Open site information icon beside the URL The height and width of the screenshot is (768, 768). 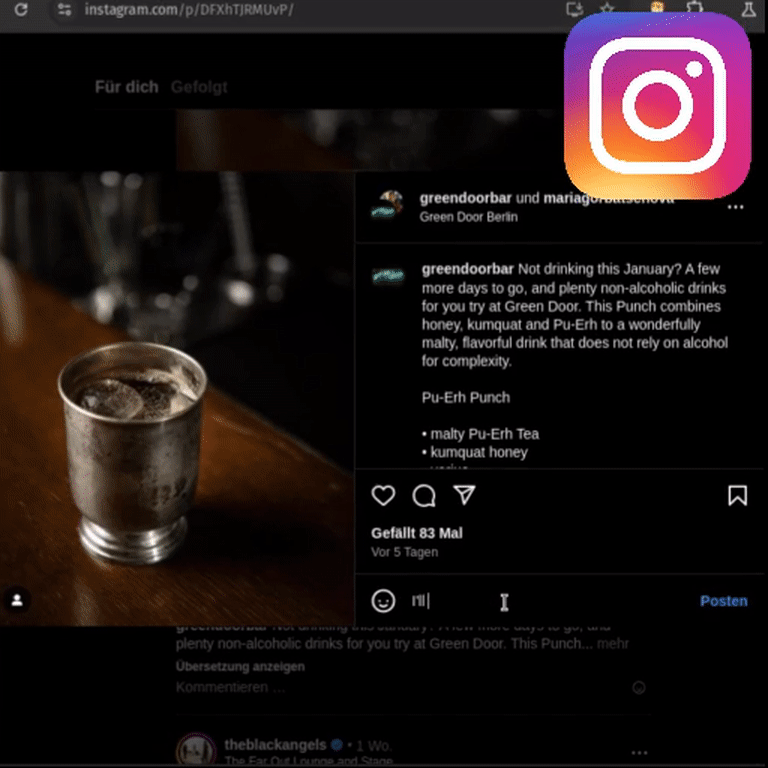tap(65, 9)
